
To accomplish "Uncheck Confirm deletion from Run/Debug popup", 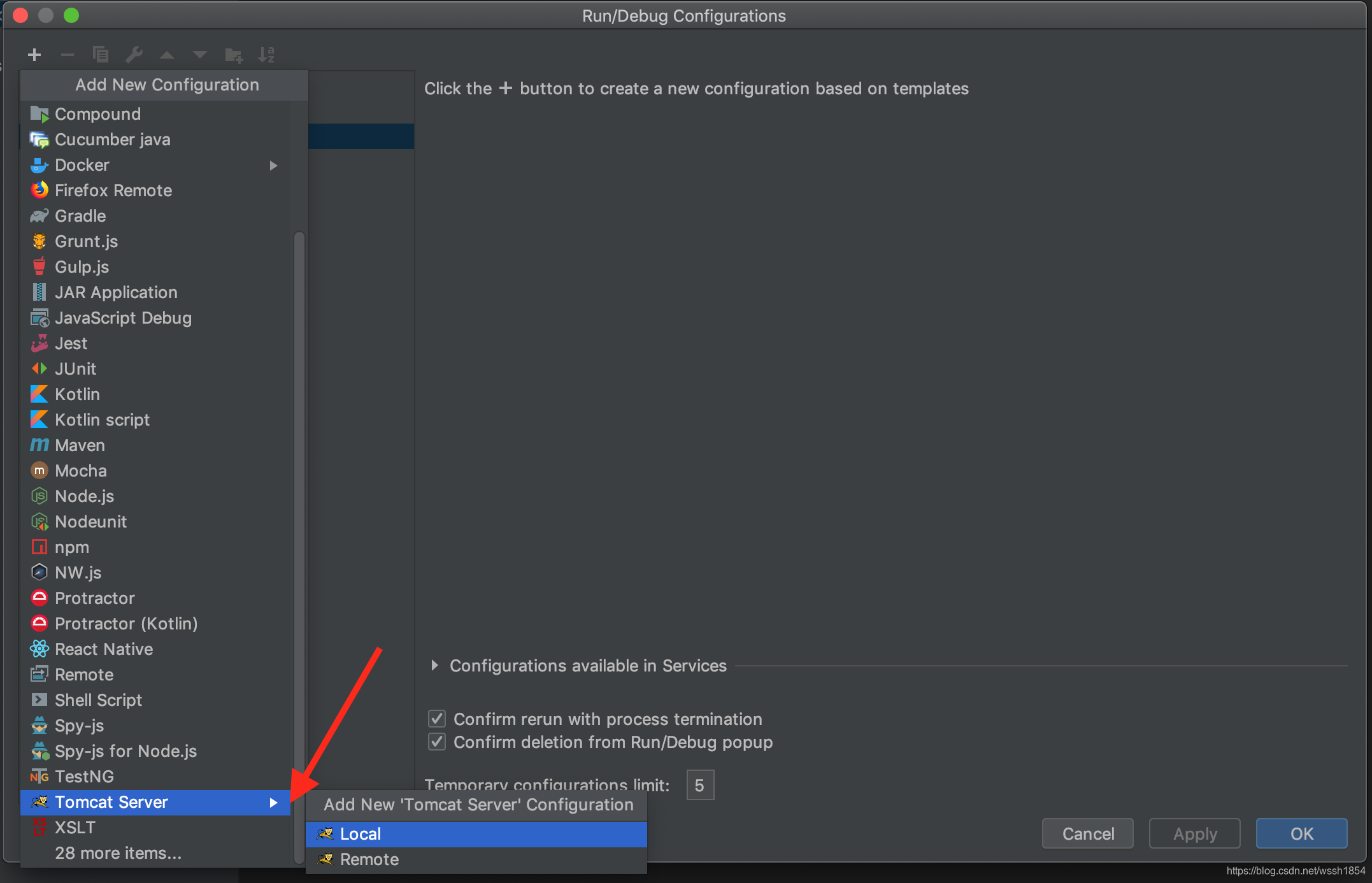I will [437, 742].
